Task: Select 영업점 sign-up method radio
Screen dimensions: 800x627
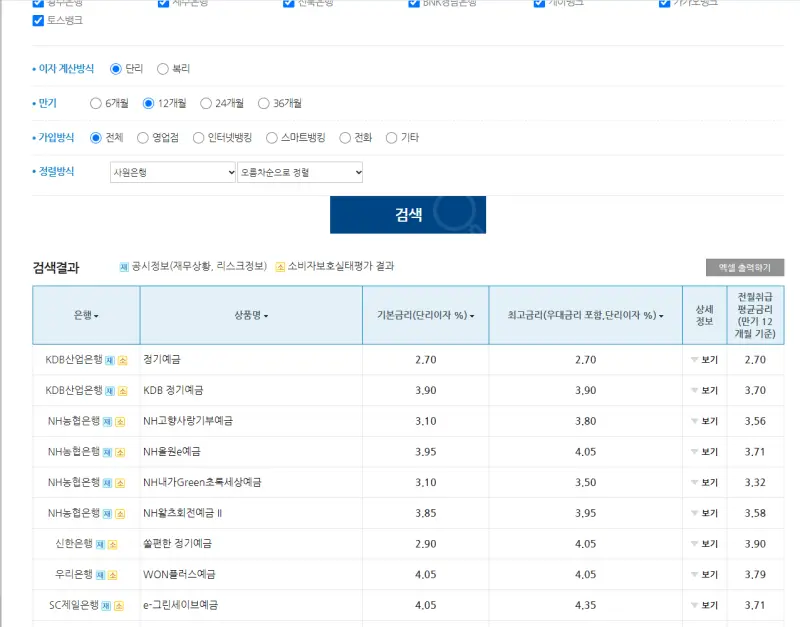Action: (x=143, y=138)
